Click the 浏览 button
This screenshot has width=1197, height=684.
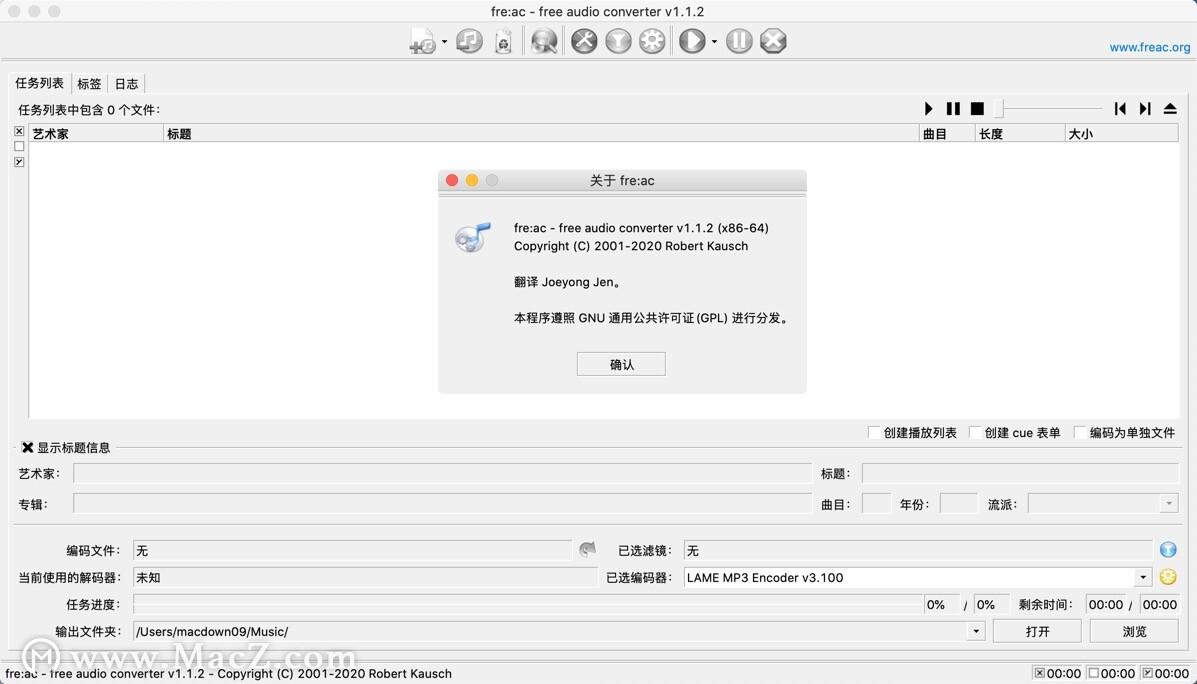(1134, 631)
